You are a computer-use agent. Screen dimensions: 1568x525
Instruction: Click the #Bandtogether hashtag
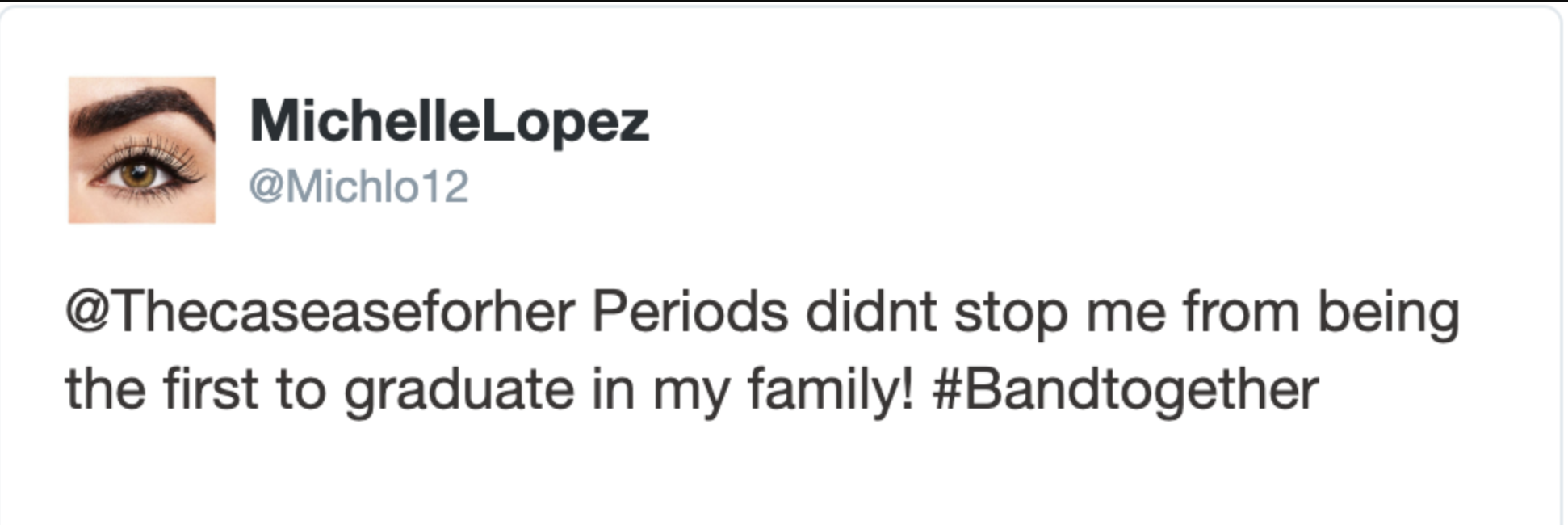coord(1125,390)
